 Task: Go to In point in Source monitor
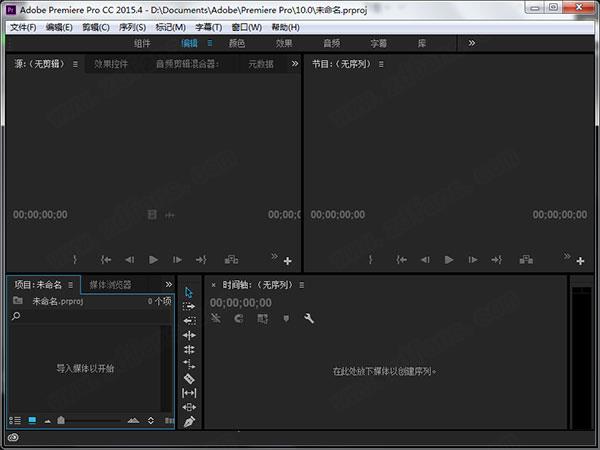(x=106, y=260)
